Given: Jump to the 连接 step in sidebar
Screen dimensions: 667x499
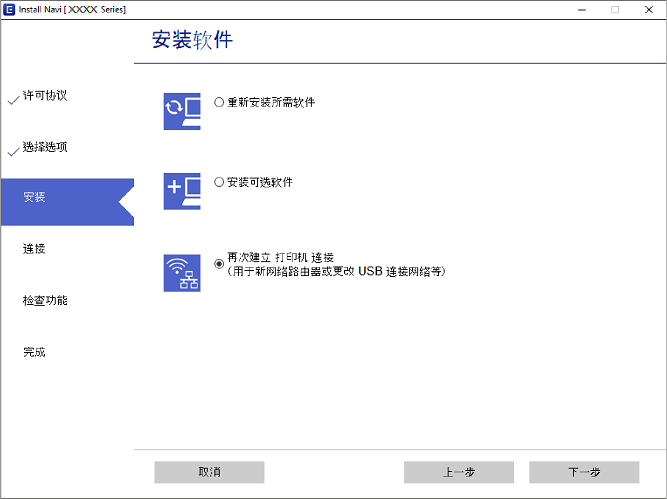Looking at the screenshot, I should [34, 248].
